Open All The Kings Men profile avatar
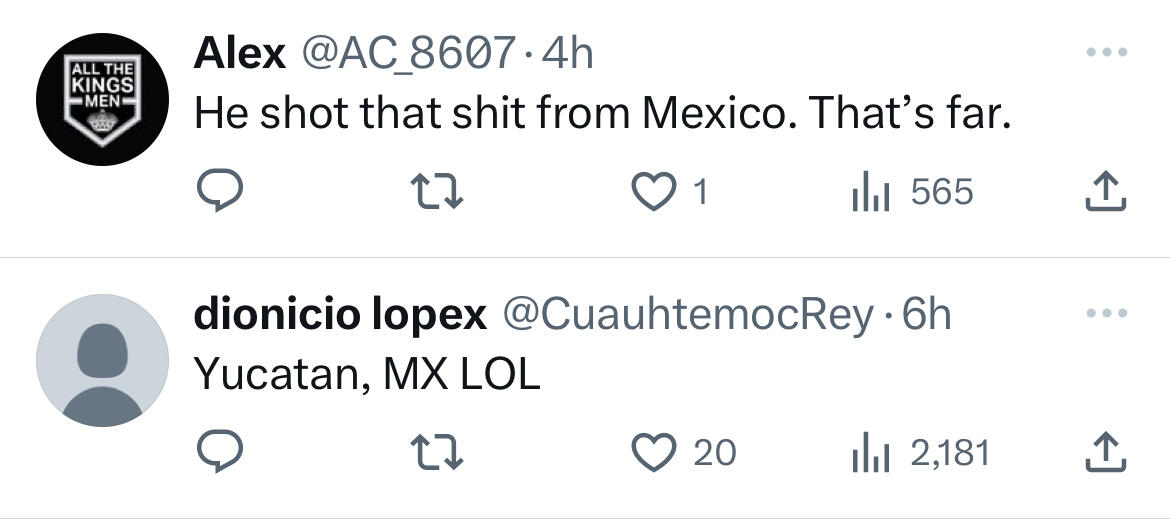 tap(102, 98)
